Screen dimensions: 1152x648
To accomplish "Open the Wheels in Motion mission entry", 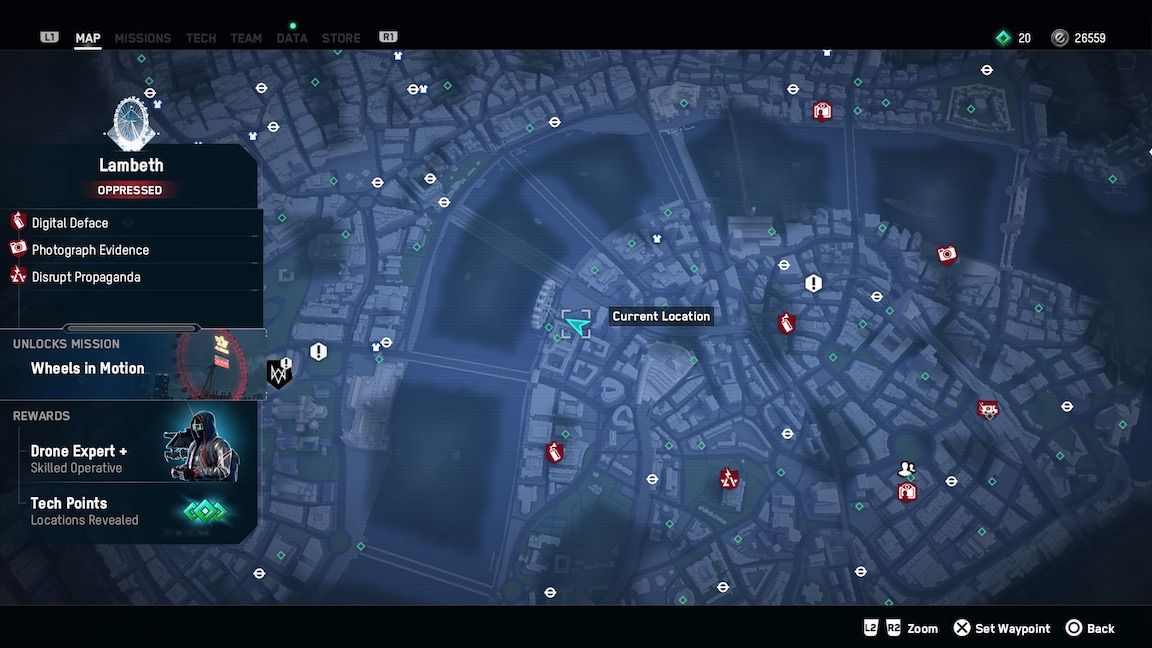I will (x=133, y=365).
